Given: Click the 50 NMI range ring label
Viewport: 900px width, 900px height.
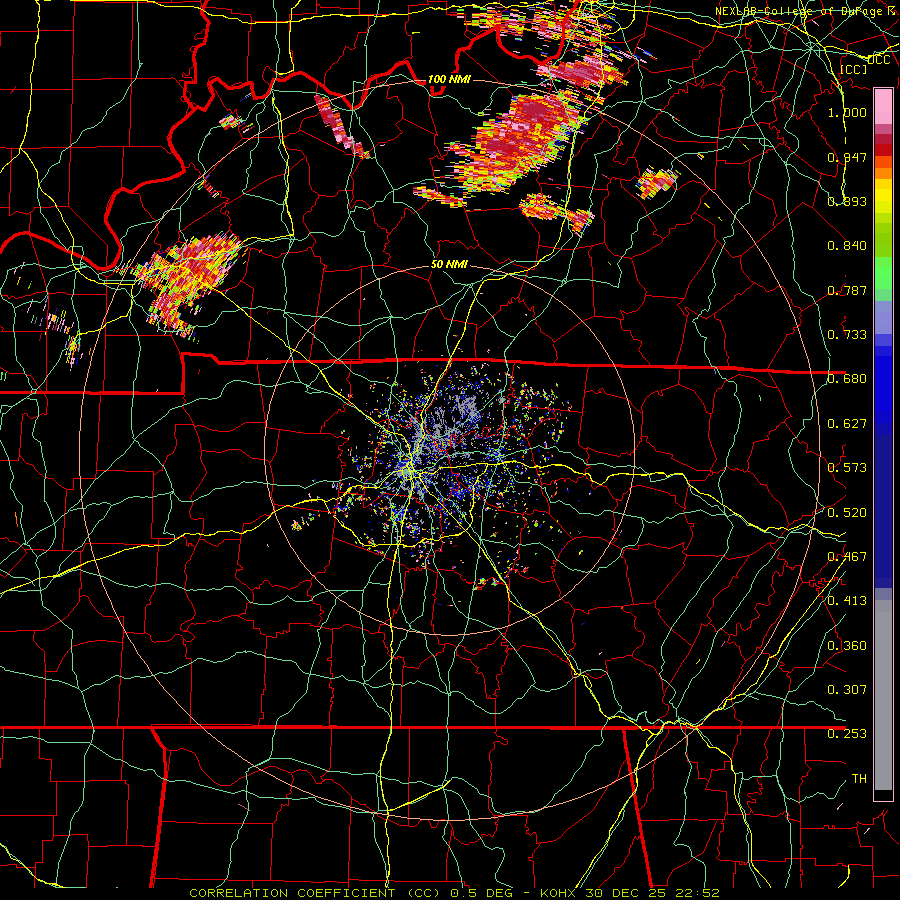Looking at the screenshot, I should [449, 265].
